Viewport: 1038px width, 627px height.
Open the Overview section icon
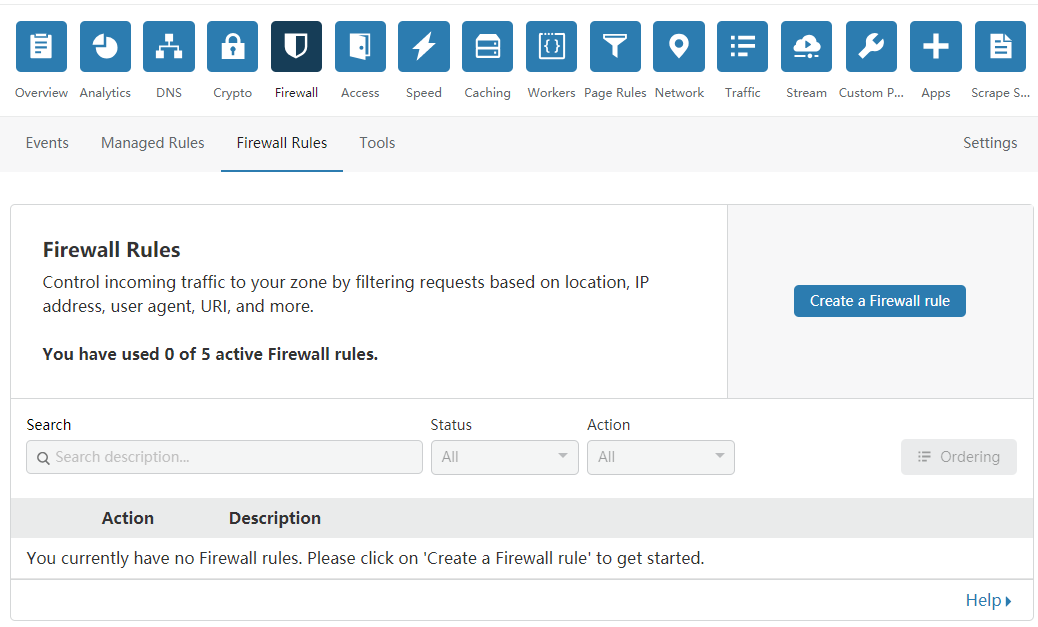41,46
